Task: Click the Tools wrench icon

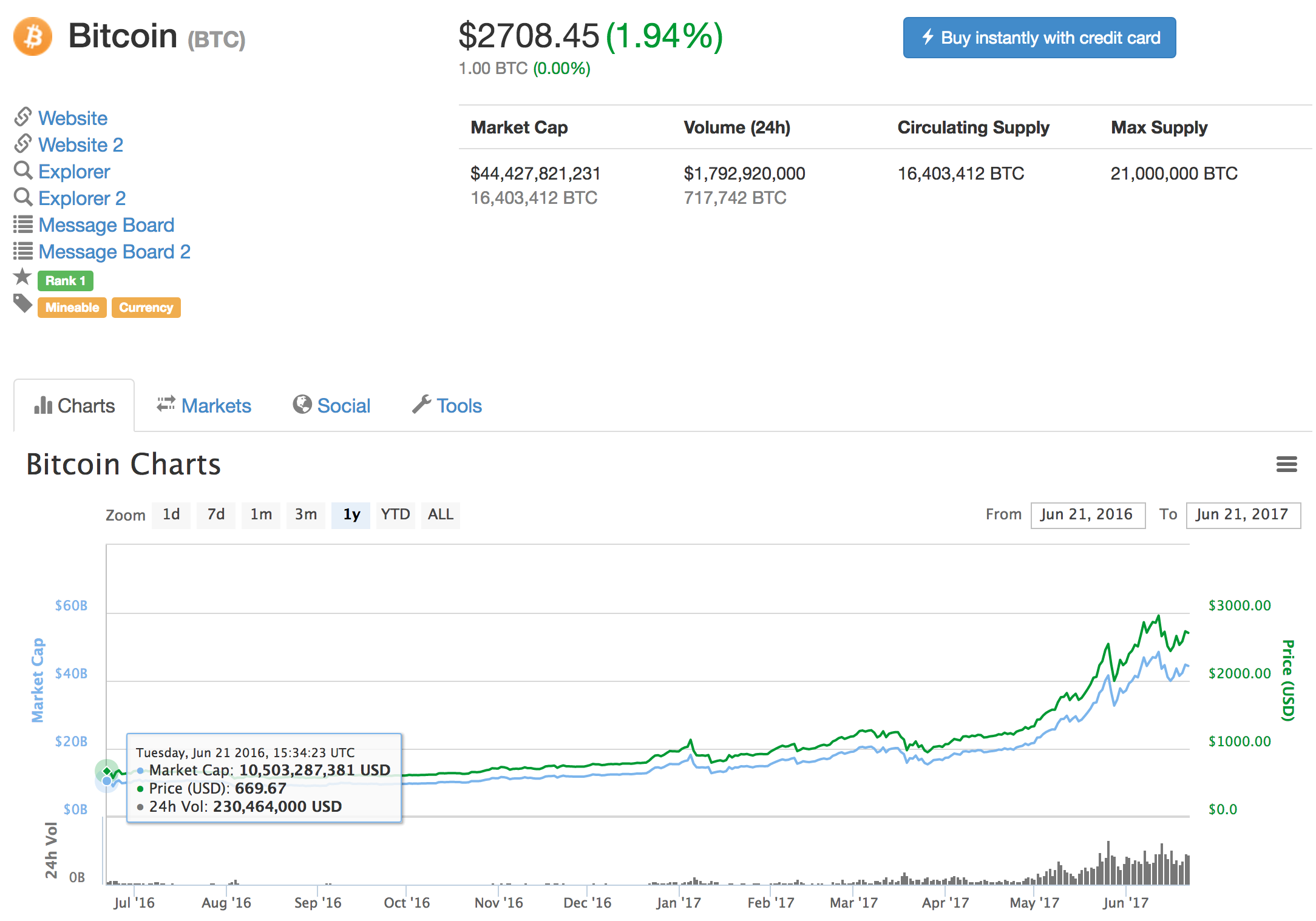Action: (420, 404)
